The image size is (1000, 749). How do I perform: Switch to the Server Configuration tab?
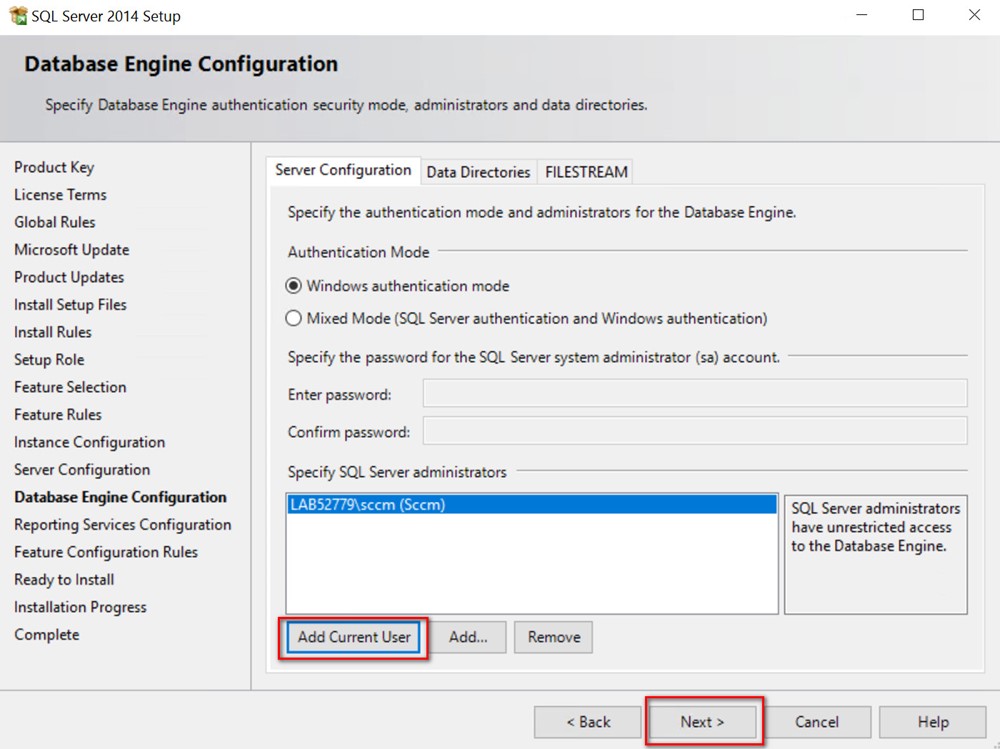coord(343,170)
